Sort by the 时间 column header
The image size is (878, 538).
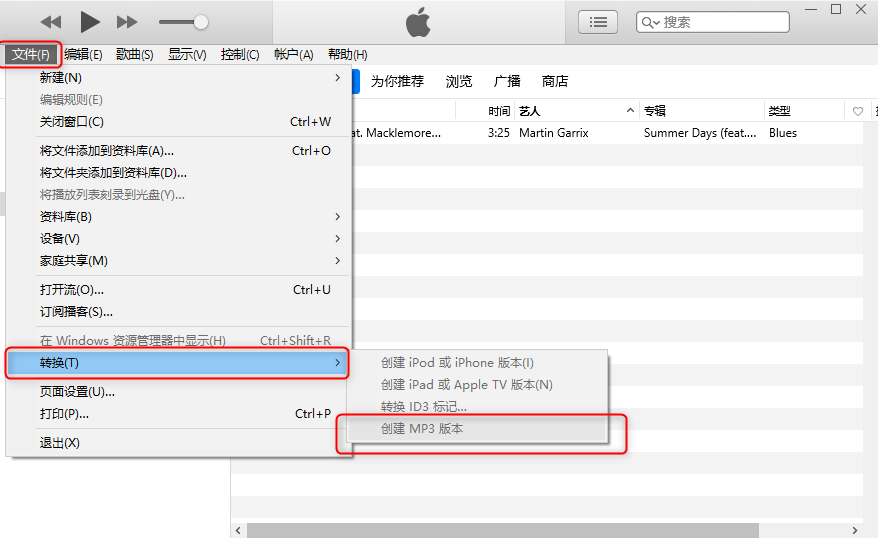click(499, 111)
